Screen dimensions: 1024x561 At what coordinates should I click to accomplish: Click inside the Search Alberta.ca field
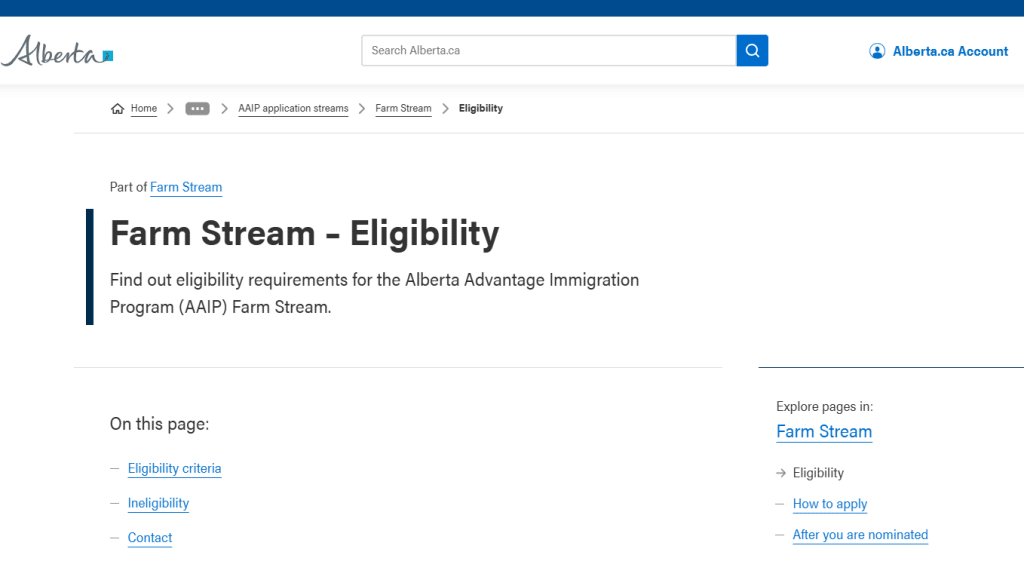pos(548,51)
